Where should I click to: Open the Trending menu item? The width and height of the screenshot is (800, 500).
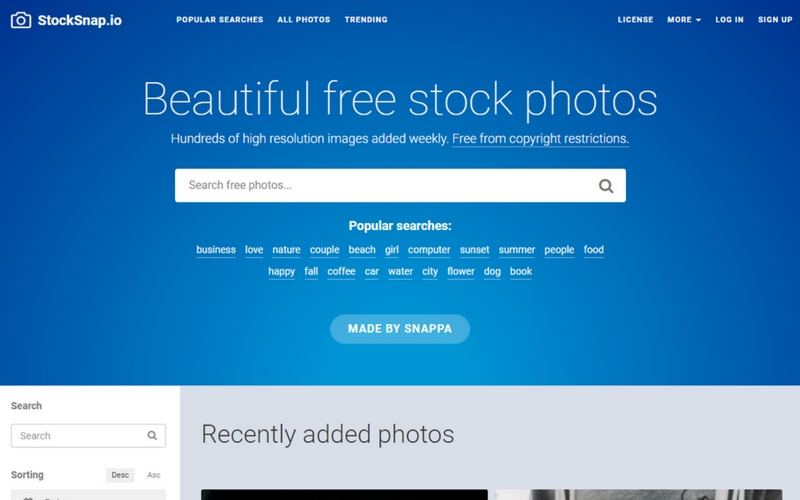[x=366, y=20]
